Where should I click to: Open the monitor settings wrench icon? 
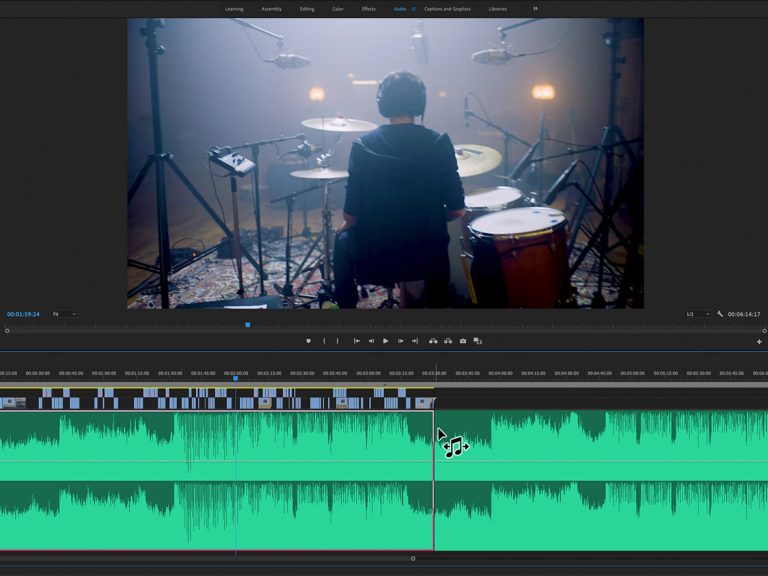point(720,314)
